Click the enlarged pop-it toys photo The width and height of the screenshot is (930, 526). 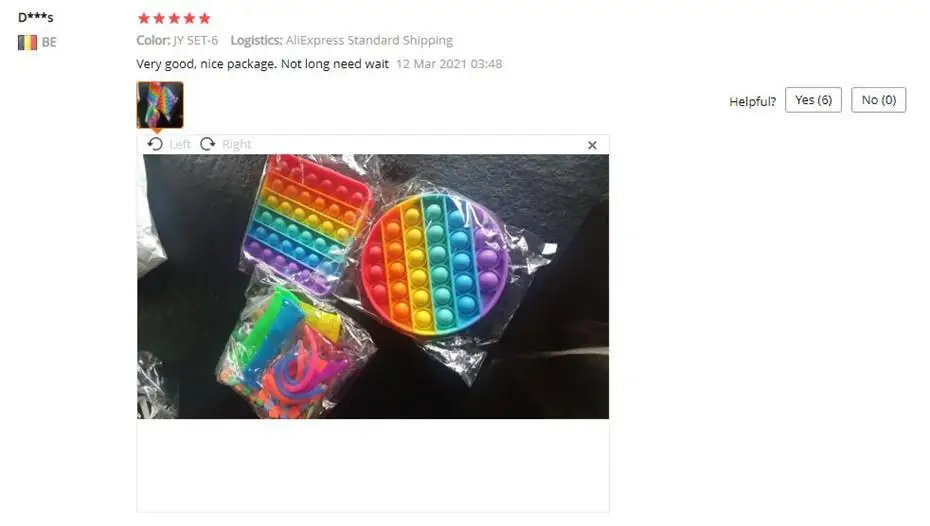point(373,286)
